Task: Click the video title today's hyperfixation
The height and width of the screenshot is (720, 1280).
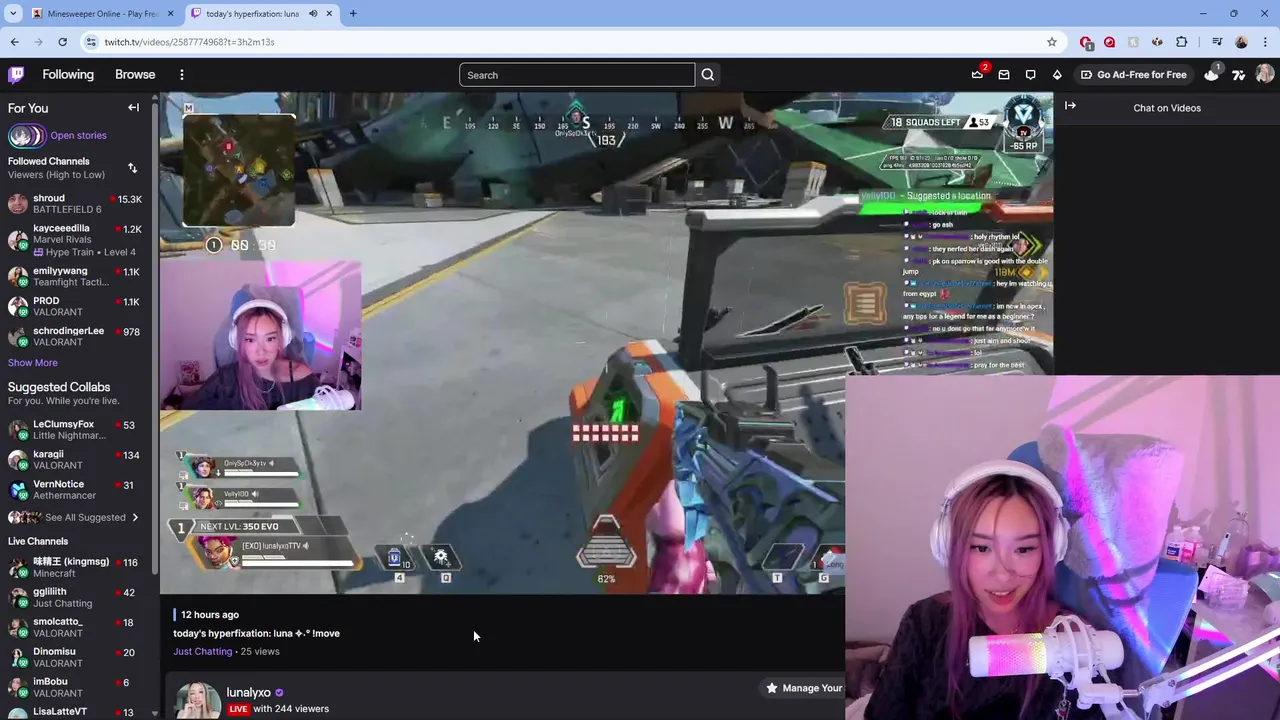Action: pos(257,633)
